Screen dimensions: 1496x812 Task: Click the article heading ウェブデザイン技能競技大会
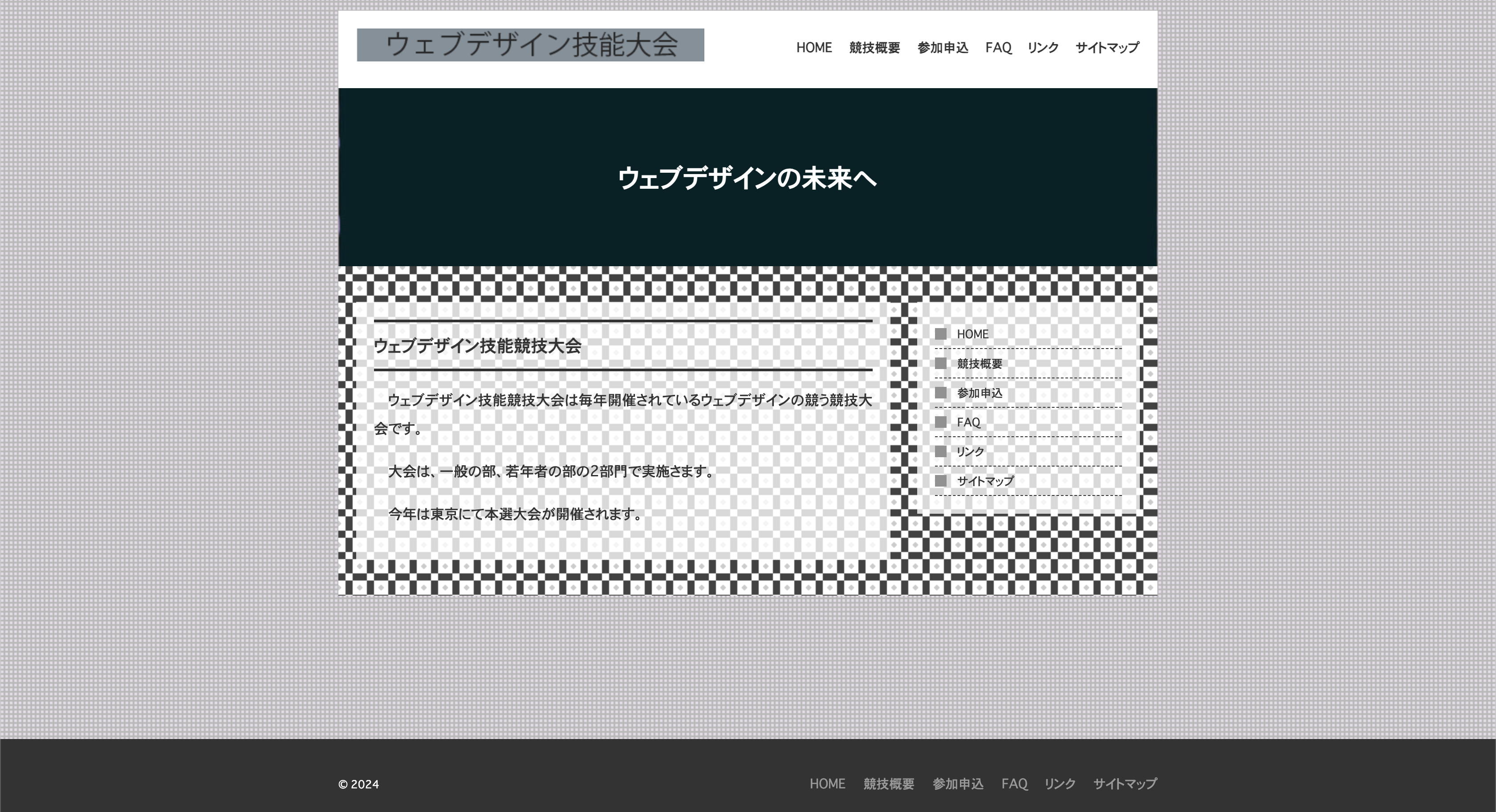click(x=477, y=345)
